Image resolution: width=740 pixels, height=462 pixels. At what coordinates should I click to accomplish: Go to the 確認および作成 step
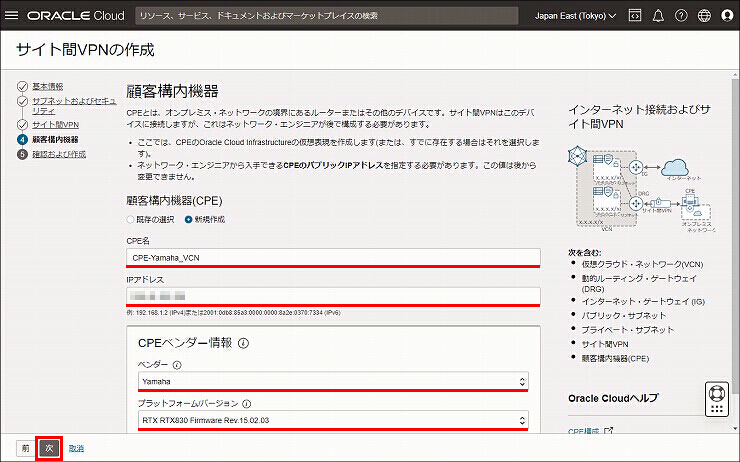pos(59,154)
